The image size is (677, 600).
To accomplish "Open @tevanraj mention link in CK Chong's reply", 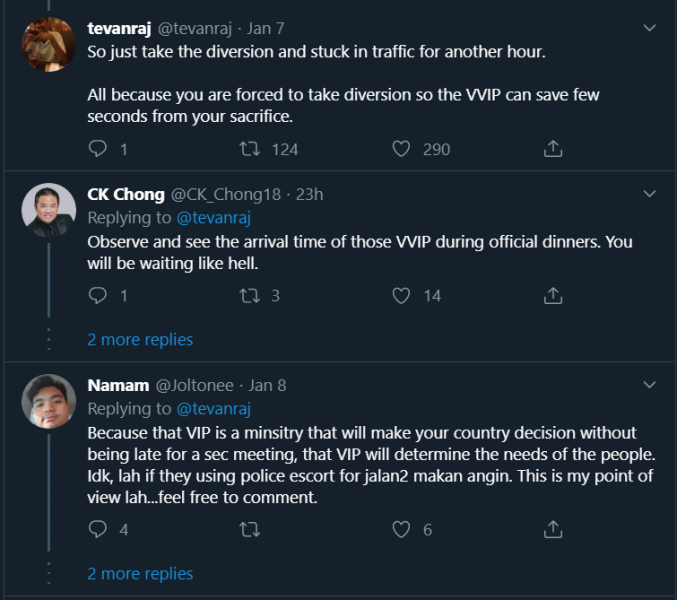I will pos(213,218).
